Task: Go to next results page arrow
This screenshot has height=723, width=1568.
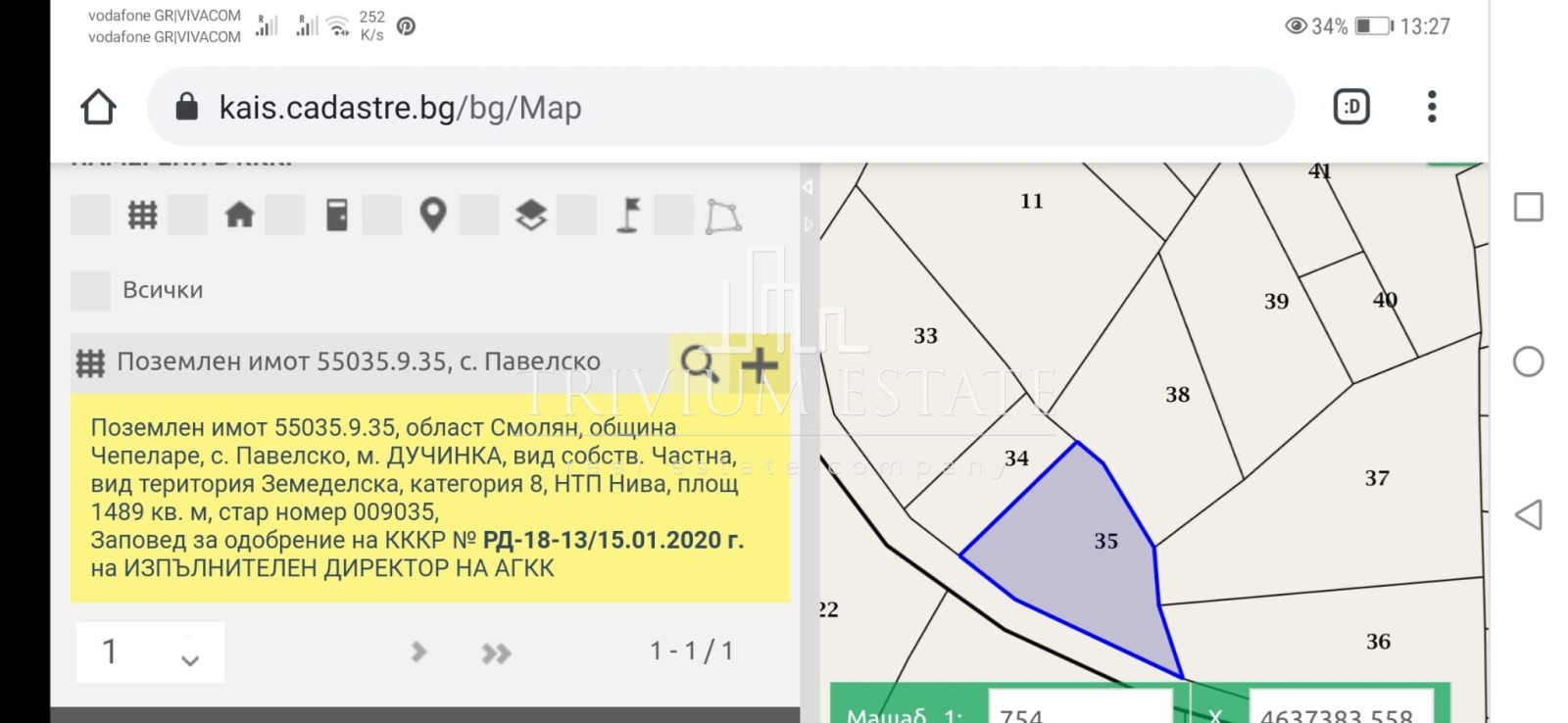Action: pos(418,652)
